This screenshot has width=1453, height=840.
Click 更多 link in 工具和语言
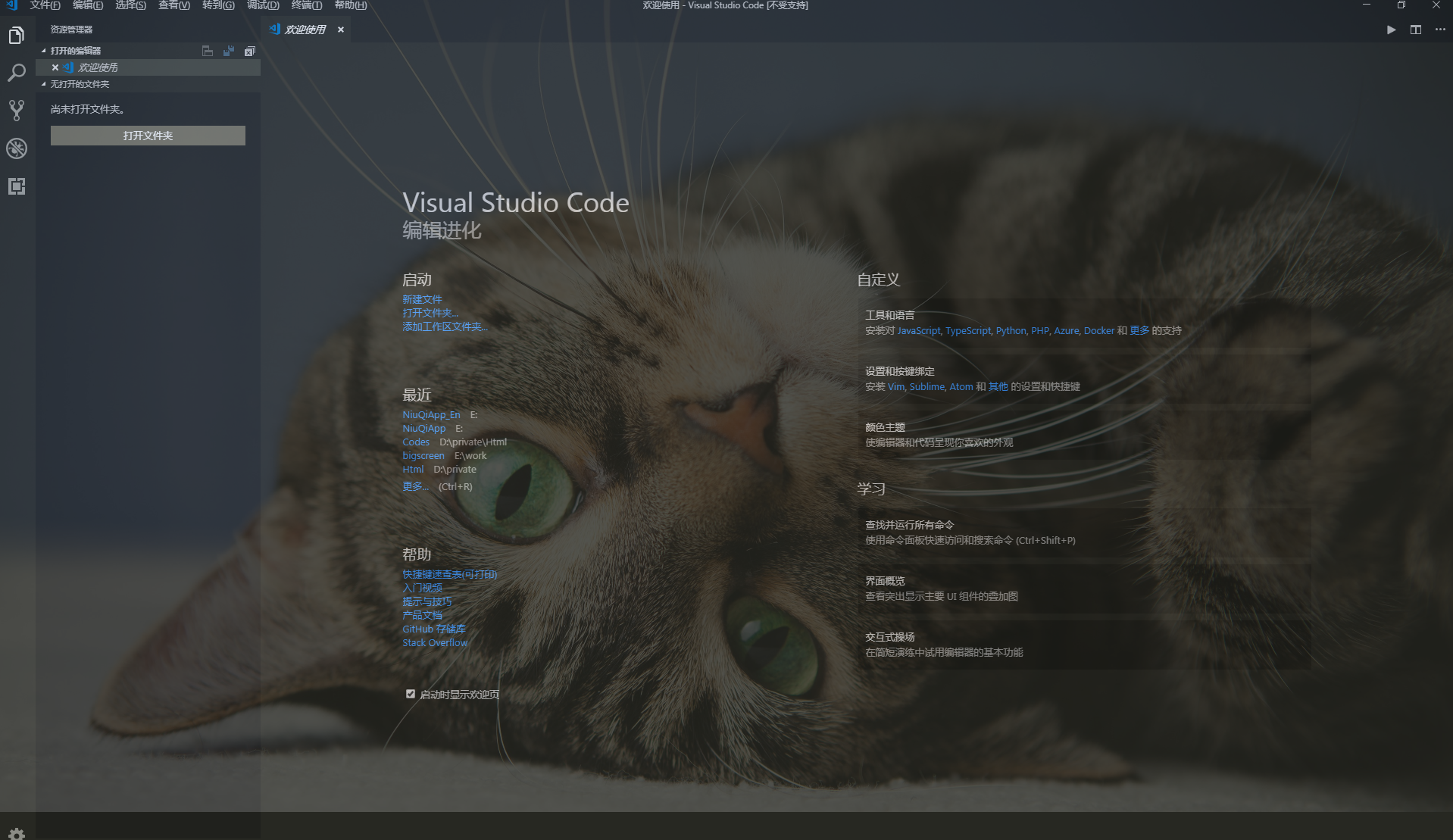tap(1139, 330)
